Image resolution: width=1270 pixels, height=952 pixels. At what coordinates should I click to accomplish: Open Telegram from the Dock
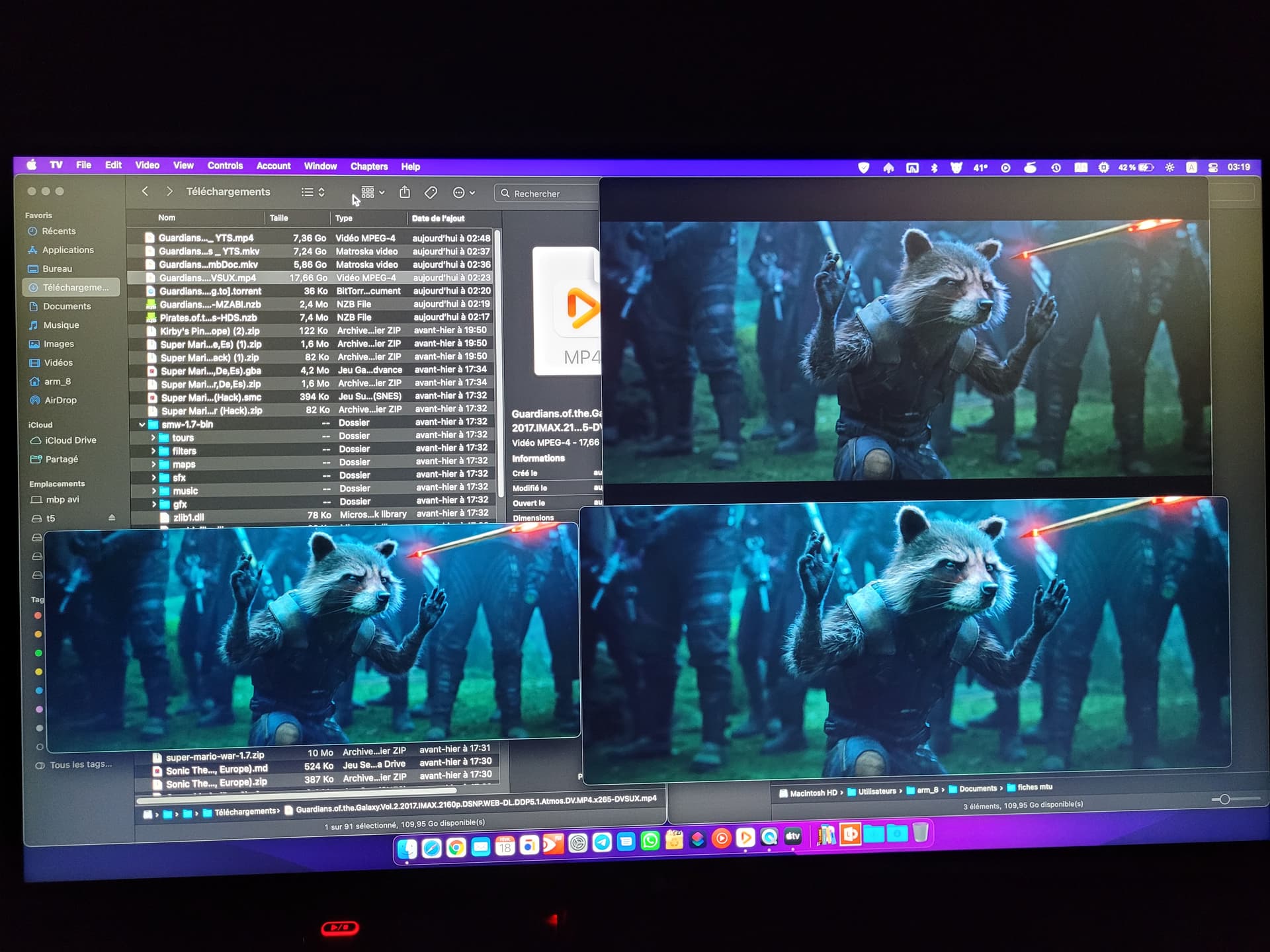602,842
